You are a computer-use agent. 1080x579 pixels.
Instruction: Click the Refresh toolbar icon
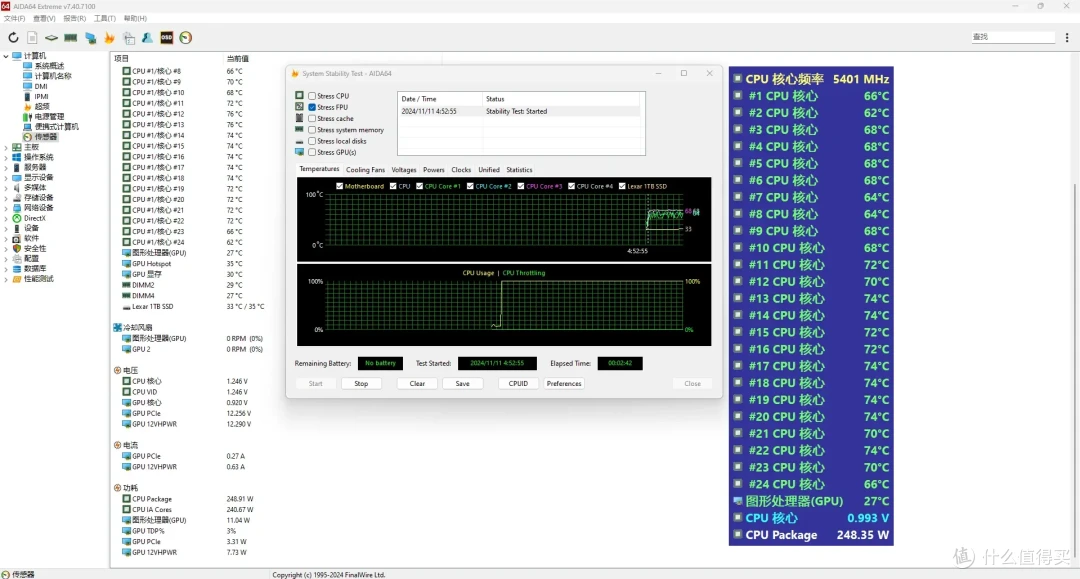[13, 38]
